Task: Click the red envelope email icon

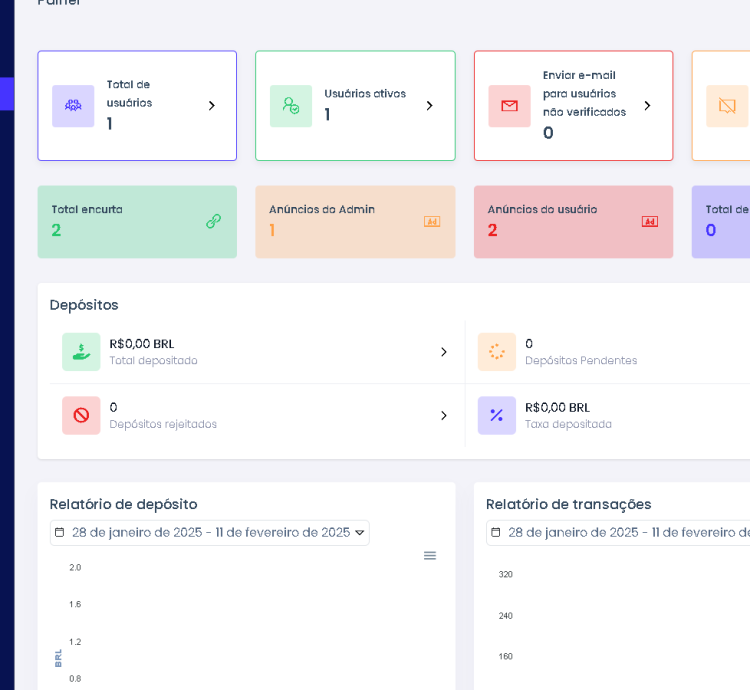Action: click(509, 106)
